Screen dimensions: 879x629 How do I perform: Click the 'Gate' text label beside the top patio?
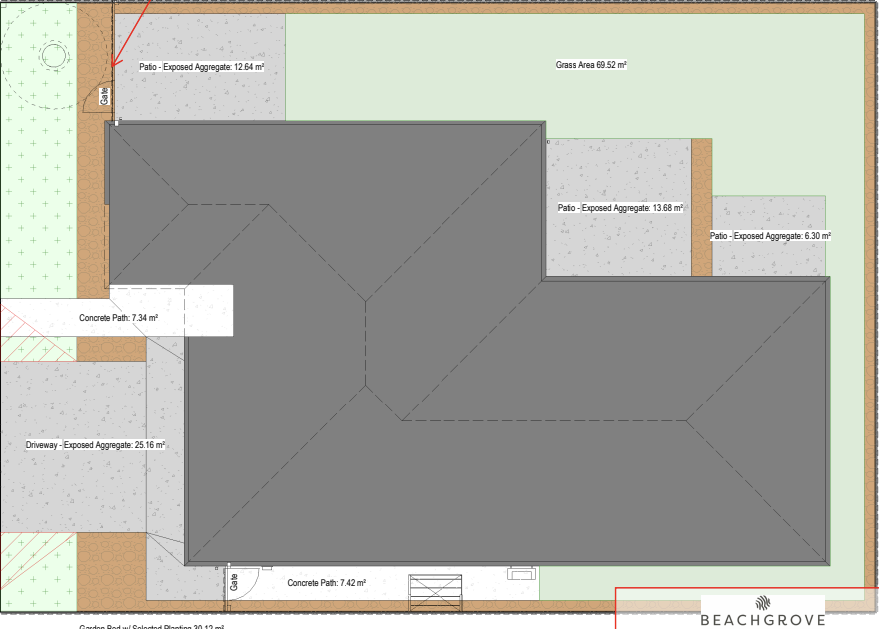[104, 96]
